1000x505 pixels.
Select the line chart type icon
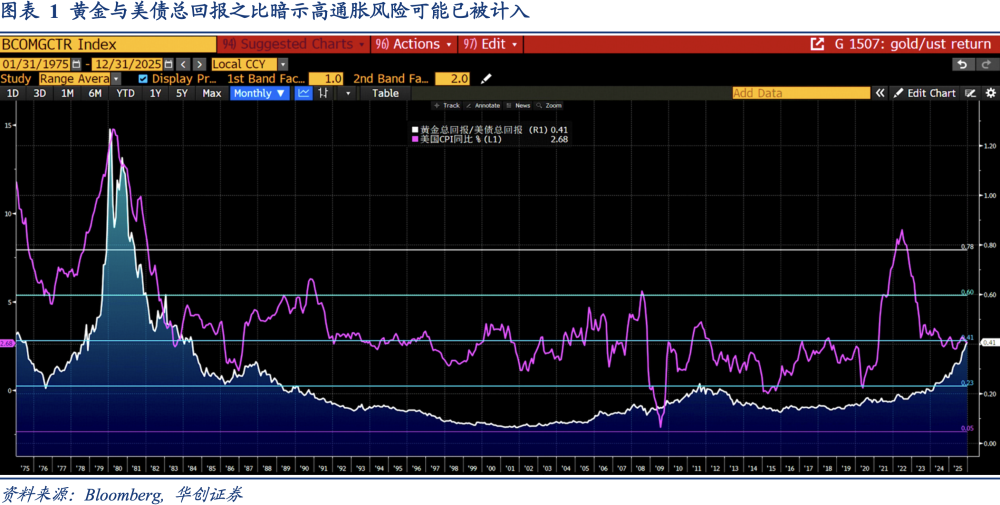[304, 93]
